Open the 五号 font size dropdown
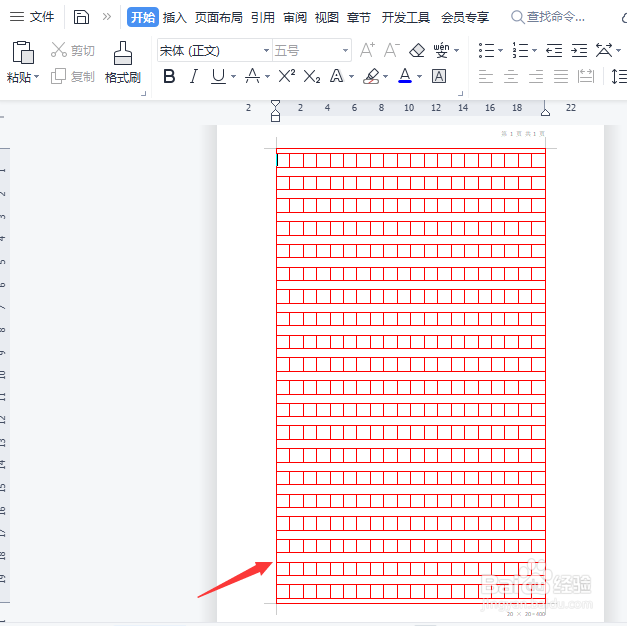This screenshot has height=626, width=627. [x=345, y=50]
